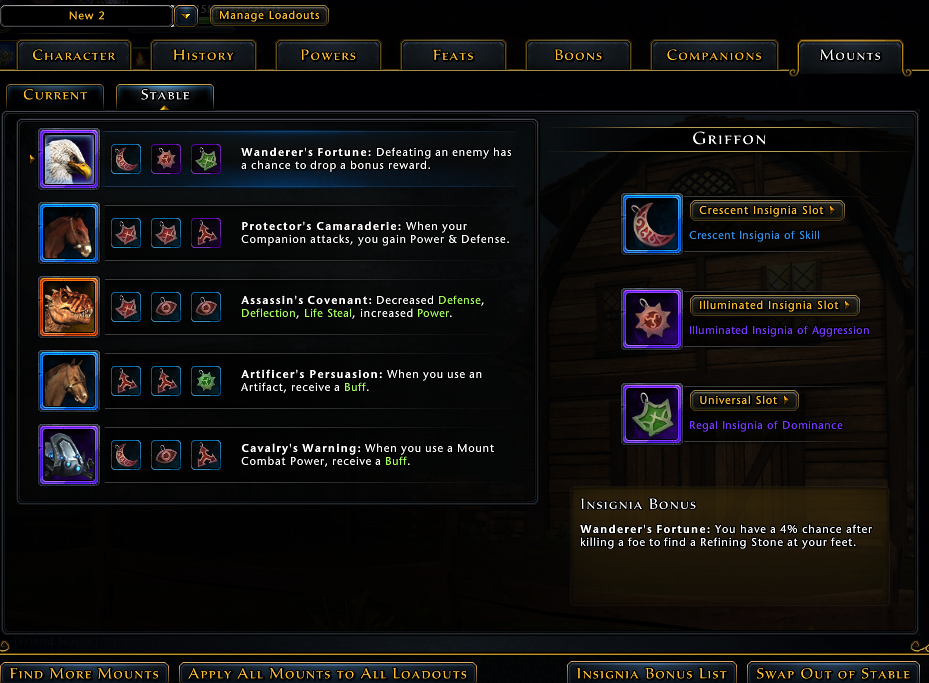Click Apply All Mounts to All Loadouts
The image size is (929, 683).
pyautogui.click(x=328, y=673)
